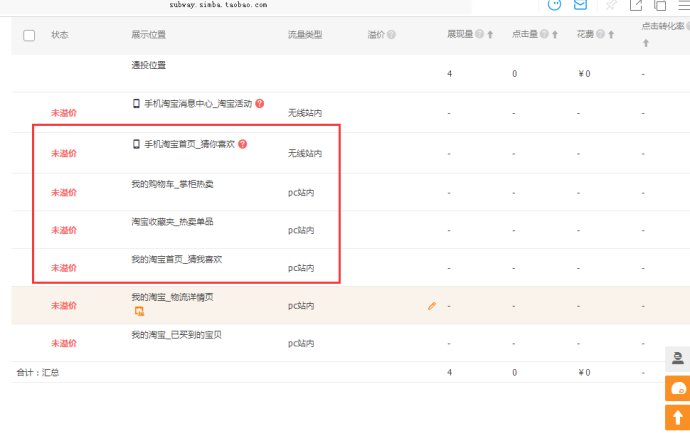Edit premium with pencil icon in 物流详情页 row
690x436 pixels.
(x=432, y=306)
